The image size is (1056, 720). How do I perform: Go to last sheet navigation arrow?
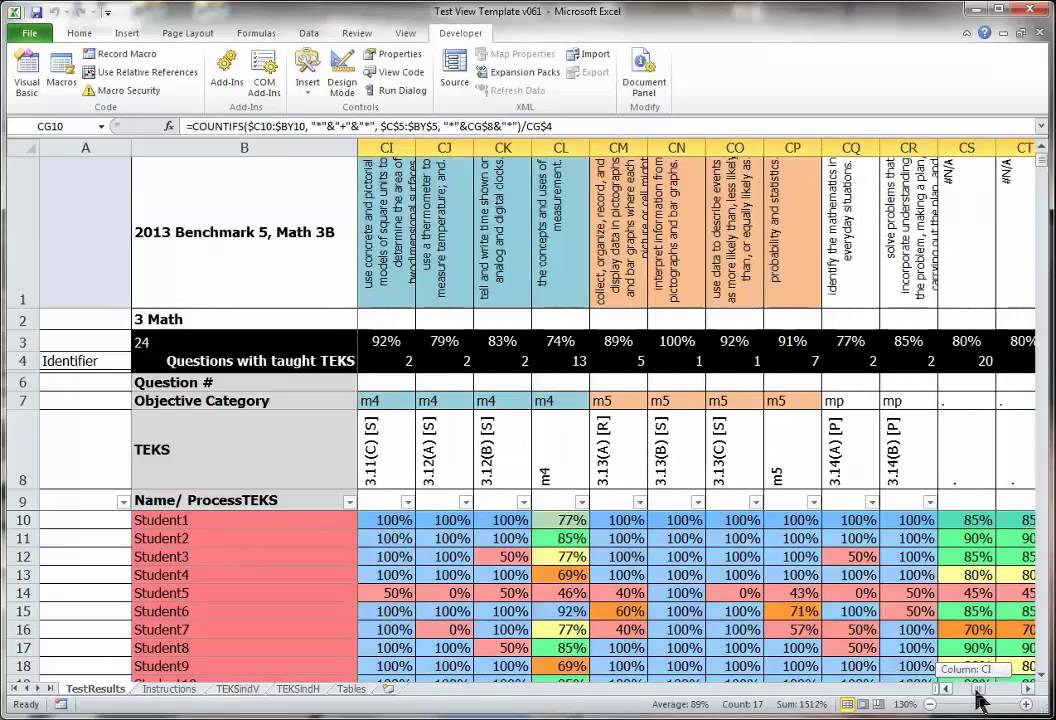coord(51,688)
